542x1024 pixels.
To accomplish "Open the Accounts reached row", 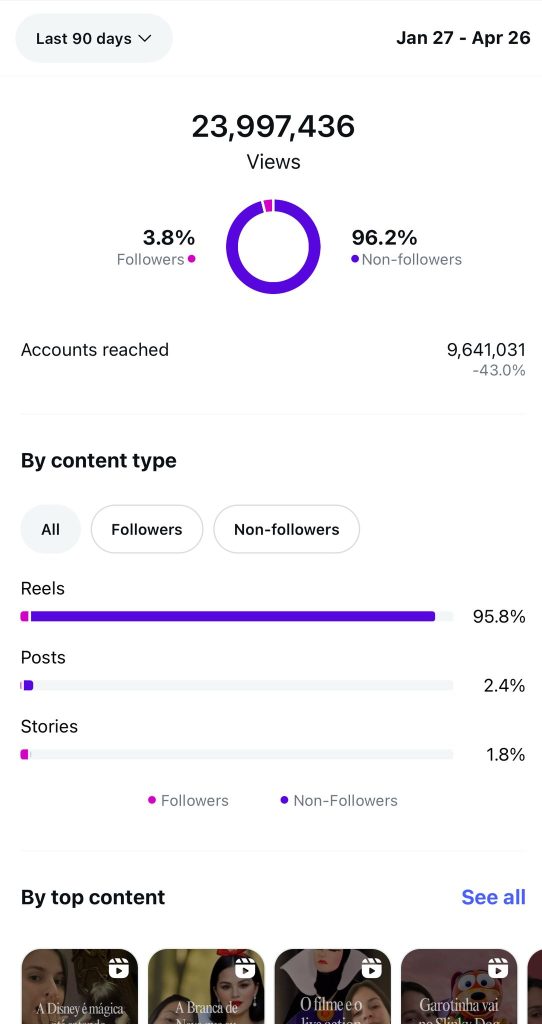I will coord(273,359).
